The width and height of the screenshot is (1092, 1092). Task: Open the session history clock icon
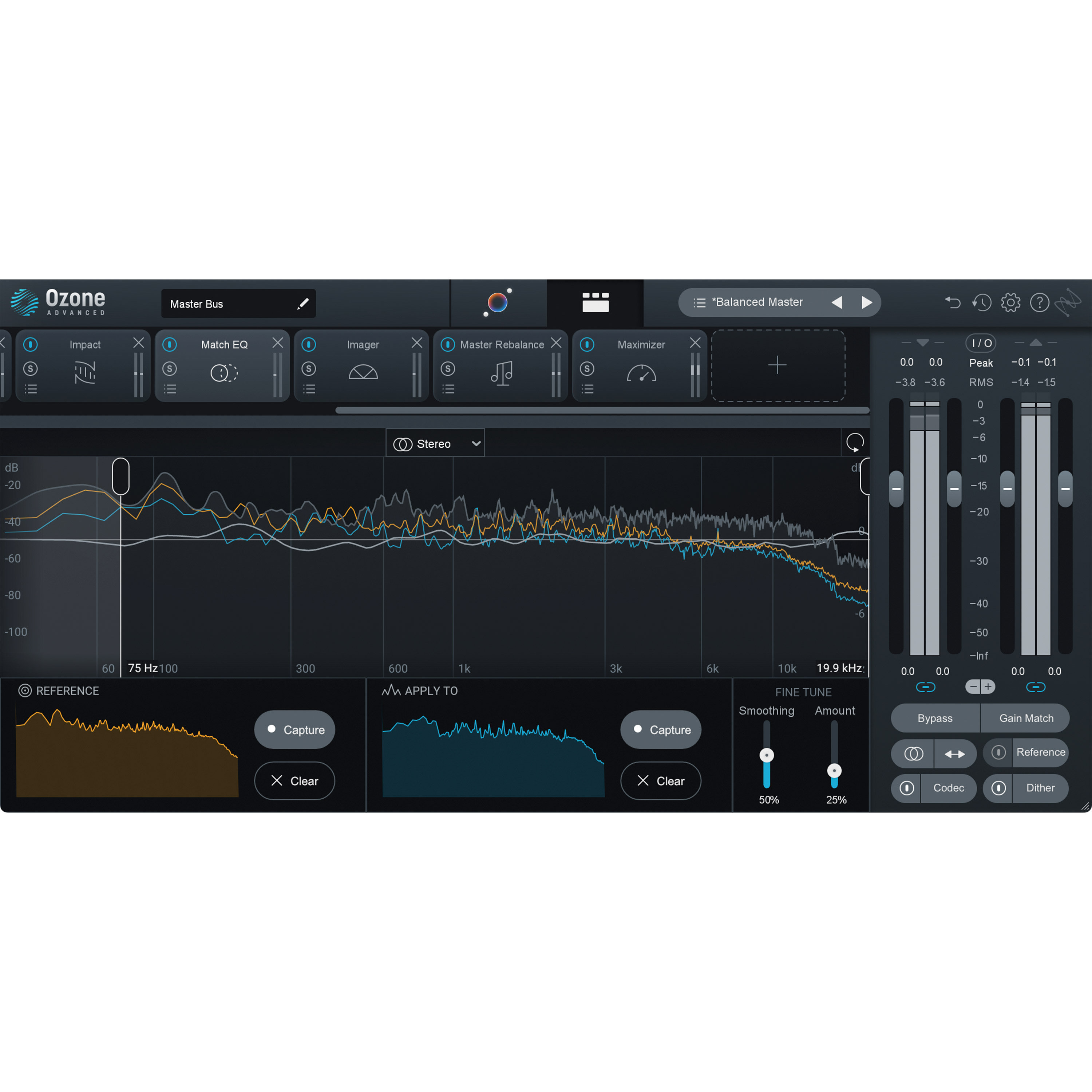pos(982,303)
